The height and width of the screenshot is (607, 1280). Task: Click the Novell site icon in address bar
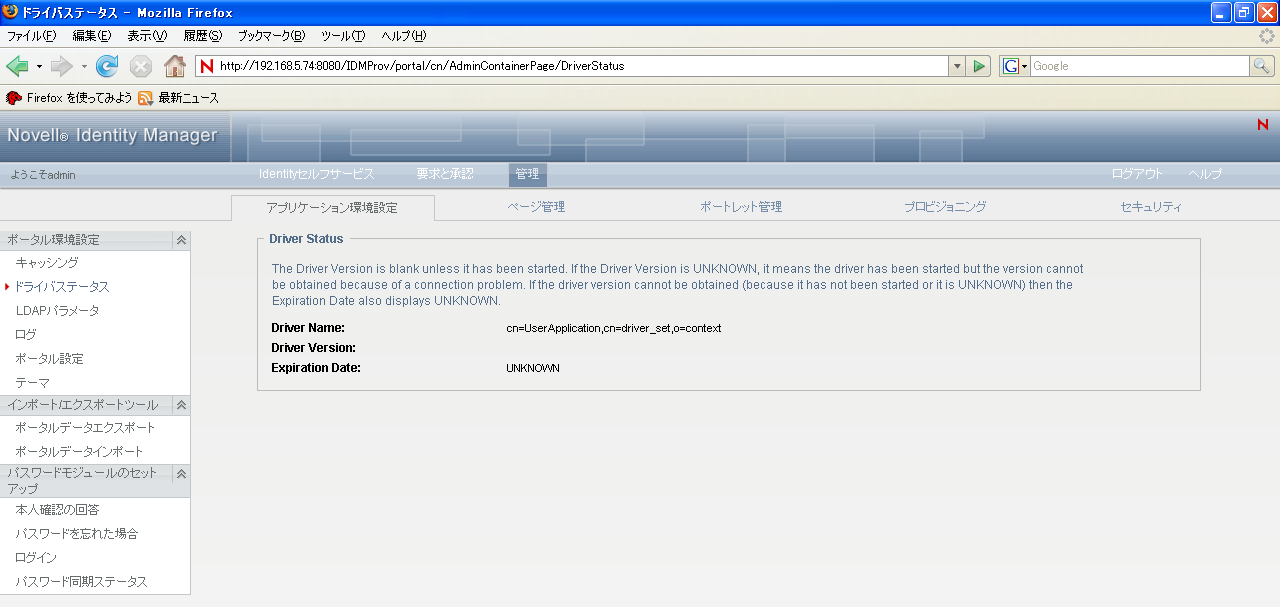207,66
